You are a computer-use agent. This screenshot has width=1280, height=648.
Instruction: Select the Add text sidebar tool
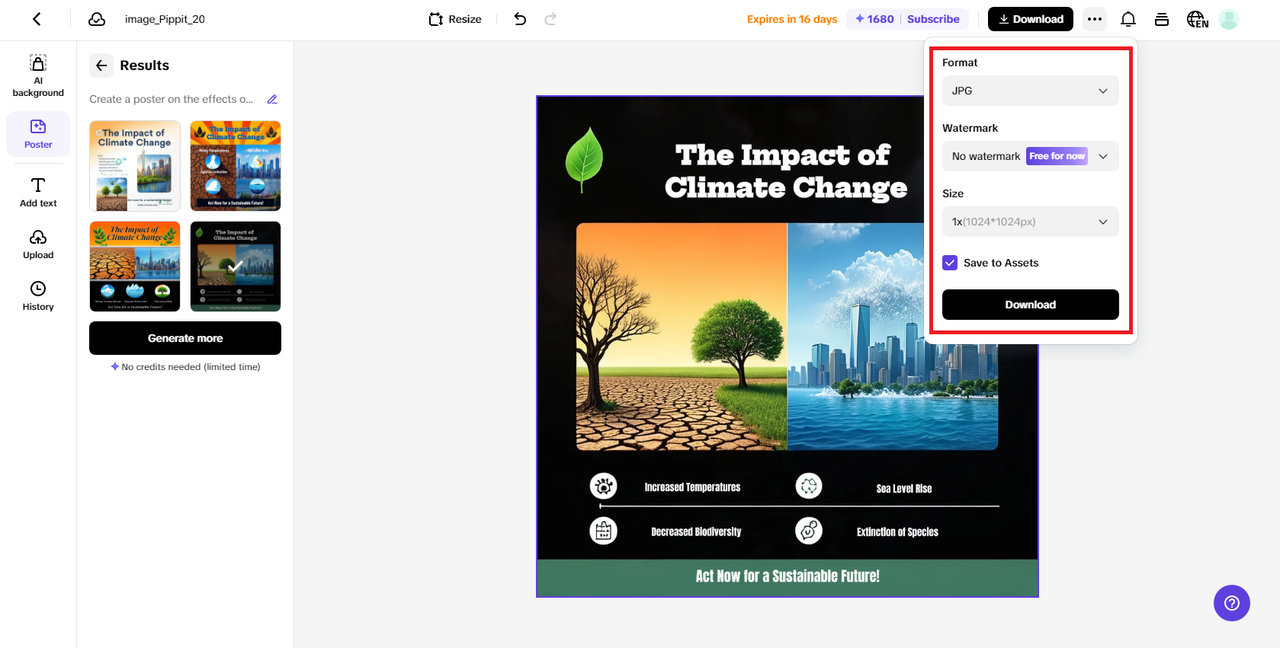point(38,192)
